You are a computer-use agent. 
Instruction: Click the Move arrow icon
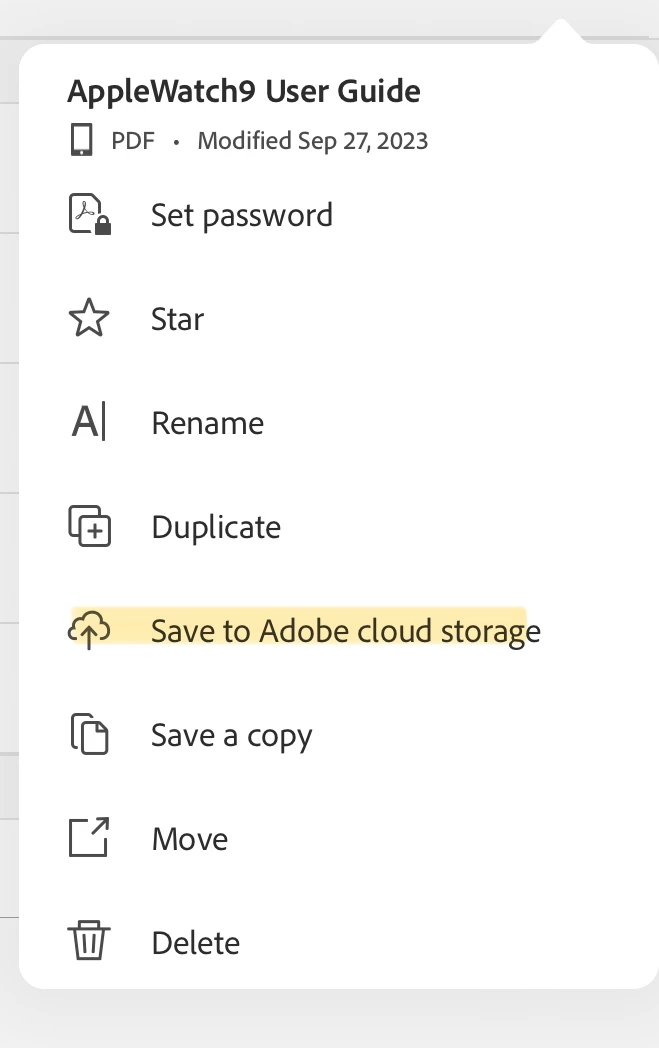(89, 838)
